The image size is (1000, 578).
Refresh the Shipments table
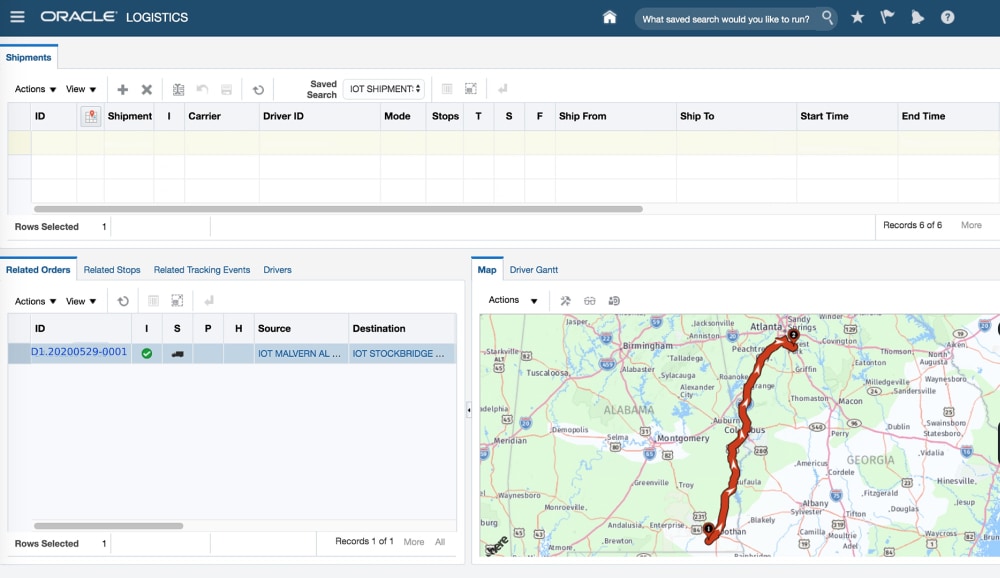(x=258, y=90)
